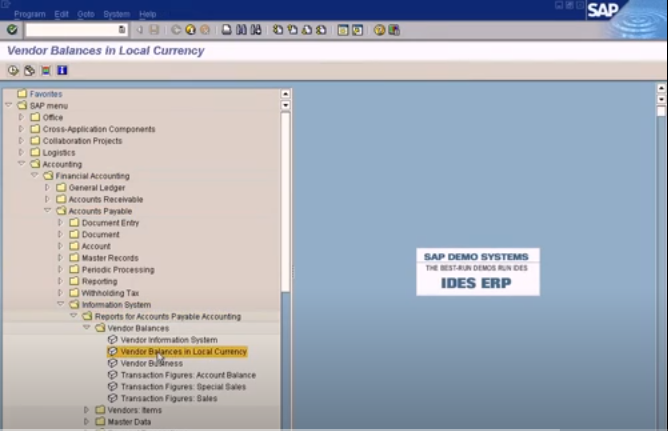Open the Goto menu

(86, 14)
